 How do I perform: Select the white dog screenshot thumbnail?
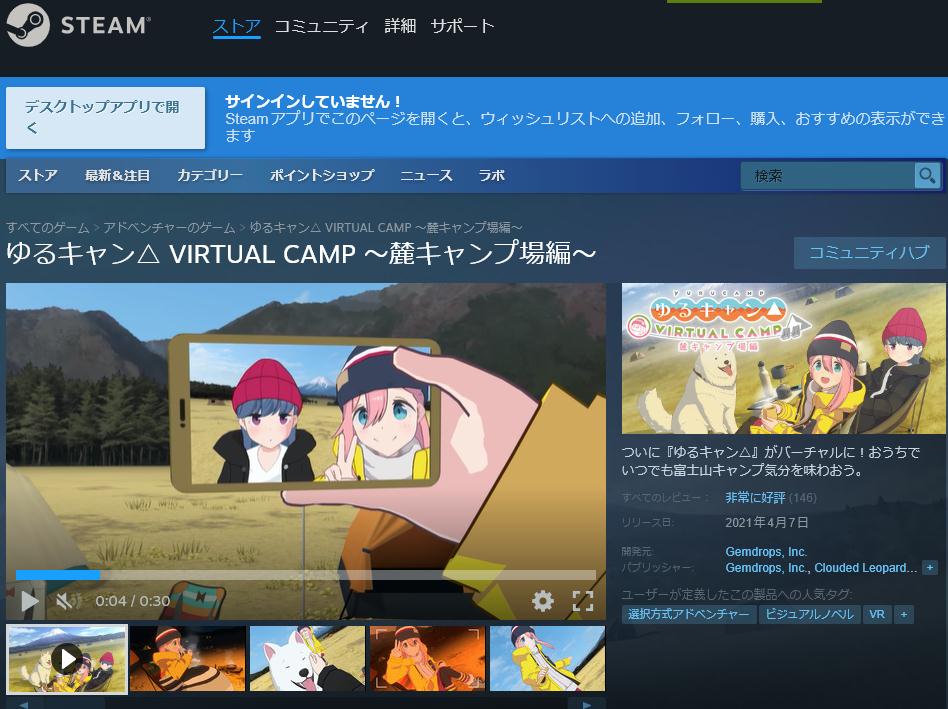tap(307, 659)
